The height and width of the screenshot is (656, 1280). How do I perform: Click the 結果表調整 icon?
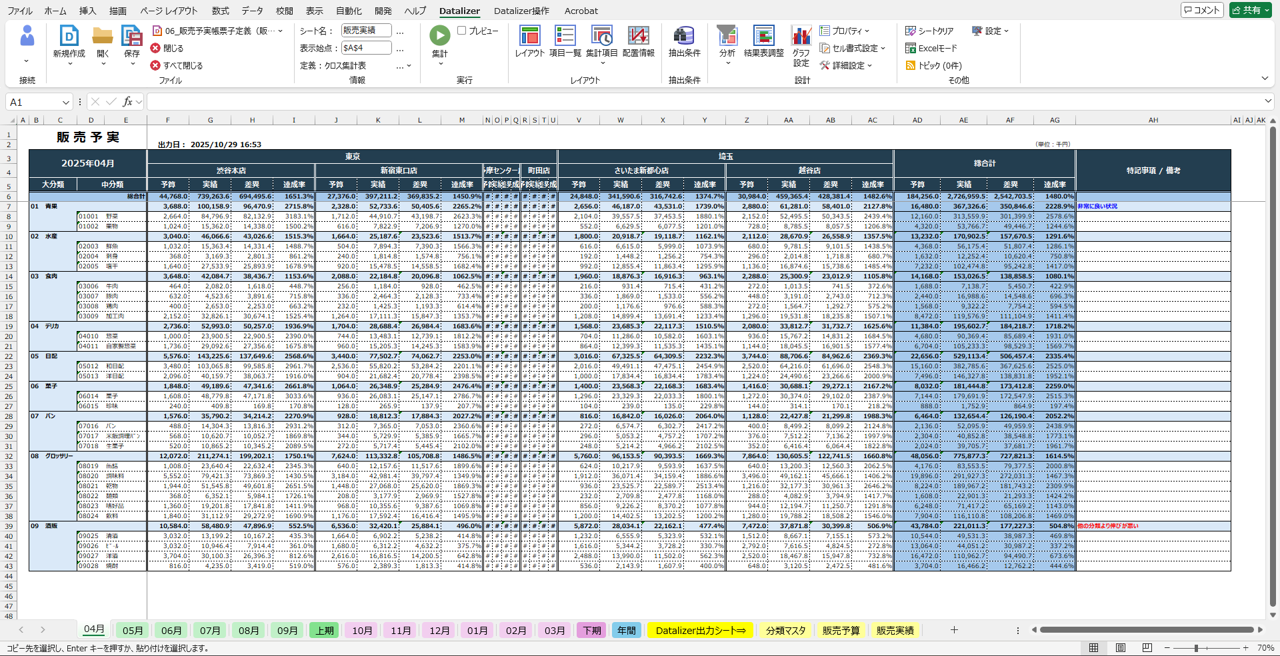pos(763,38)
